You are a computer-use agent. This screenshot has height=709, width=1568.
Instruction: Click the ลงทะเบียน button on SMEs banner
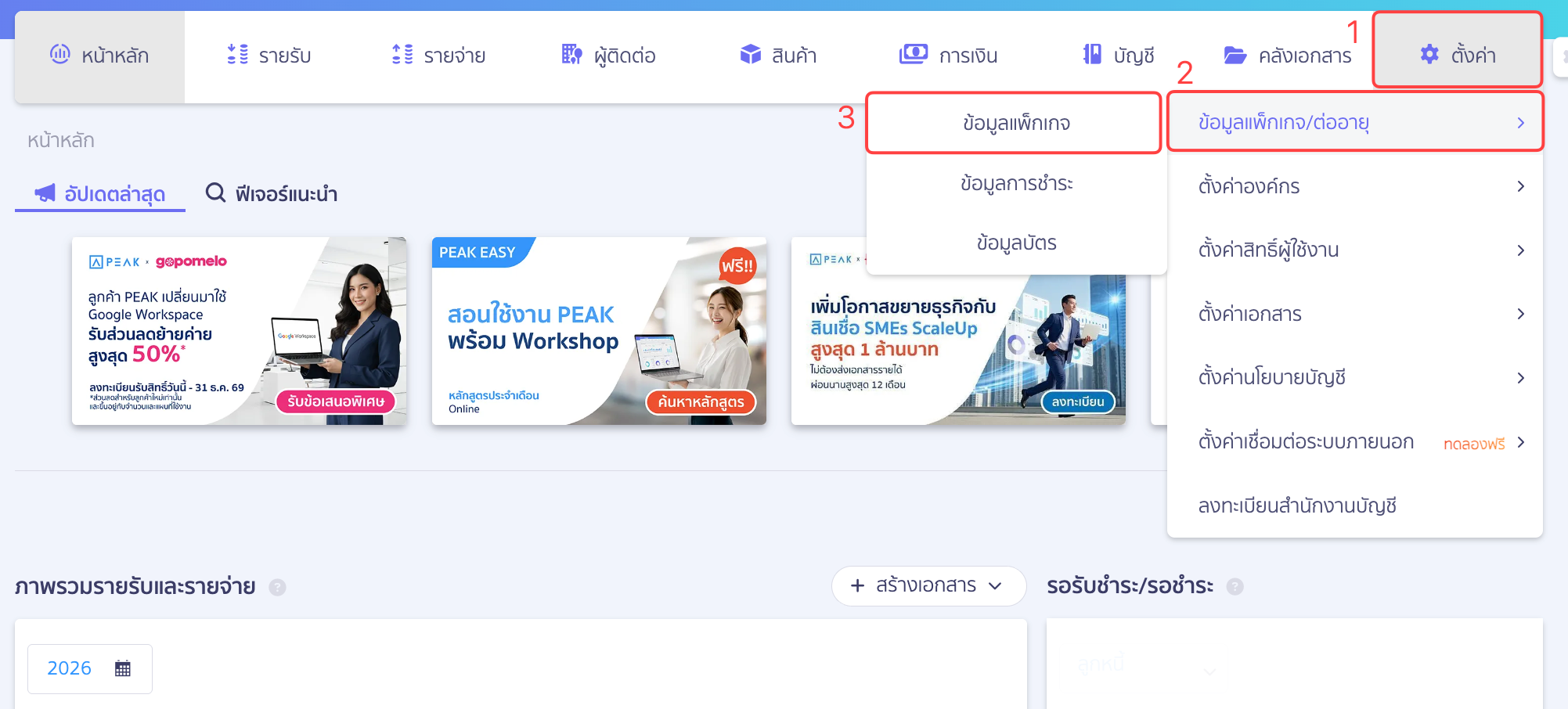pyautogui.click(x=1077, y=401)
